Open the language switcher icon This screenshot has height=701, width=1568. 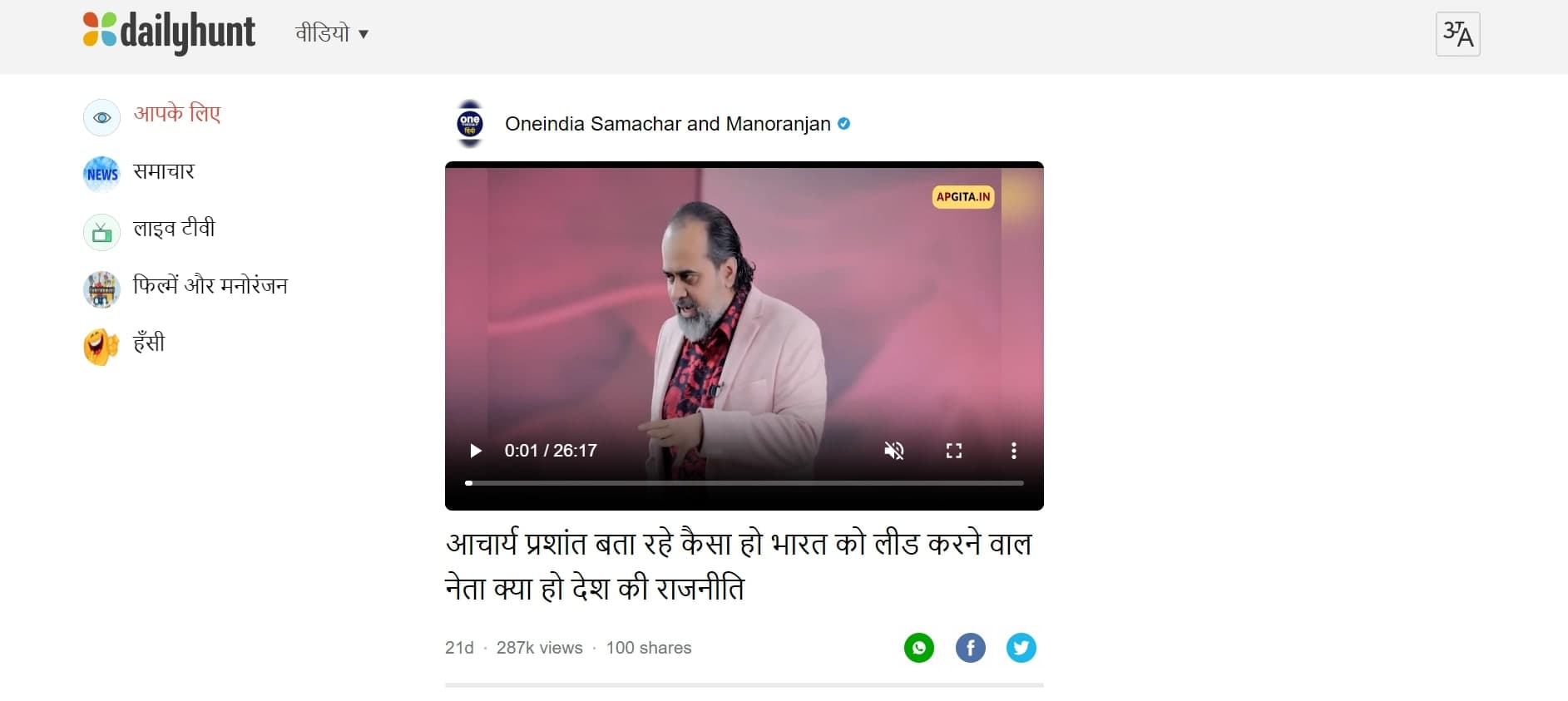click(1457, 34)
